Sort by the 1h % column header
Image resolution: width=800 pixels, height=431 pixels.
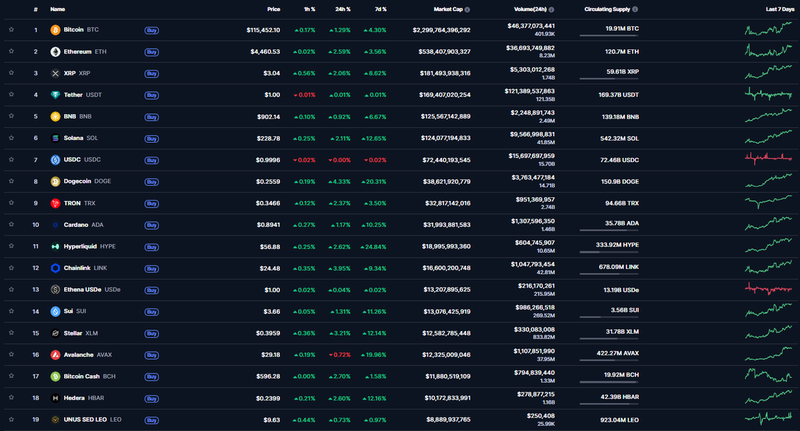(x=309, y=9)
